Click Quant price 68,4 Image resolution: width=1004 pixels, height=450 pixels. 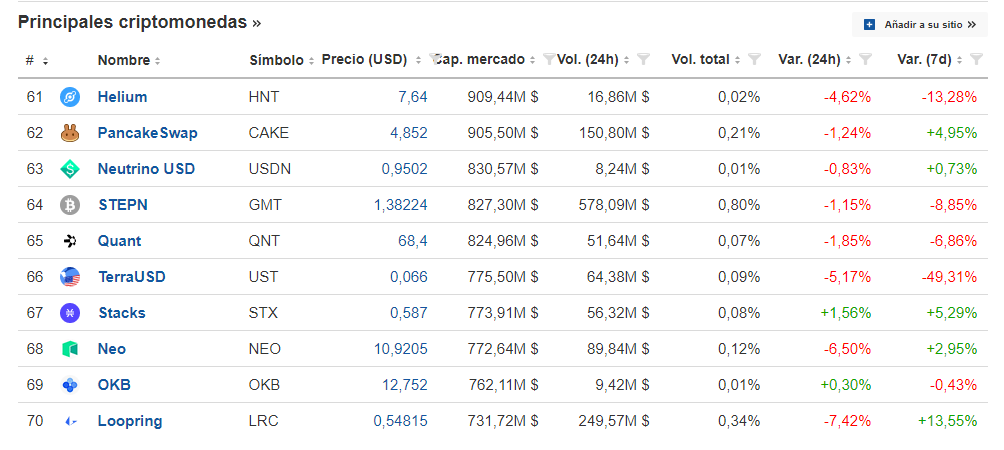[x=413, y=241]
